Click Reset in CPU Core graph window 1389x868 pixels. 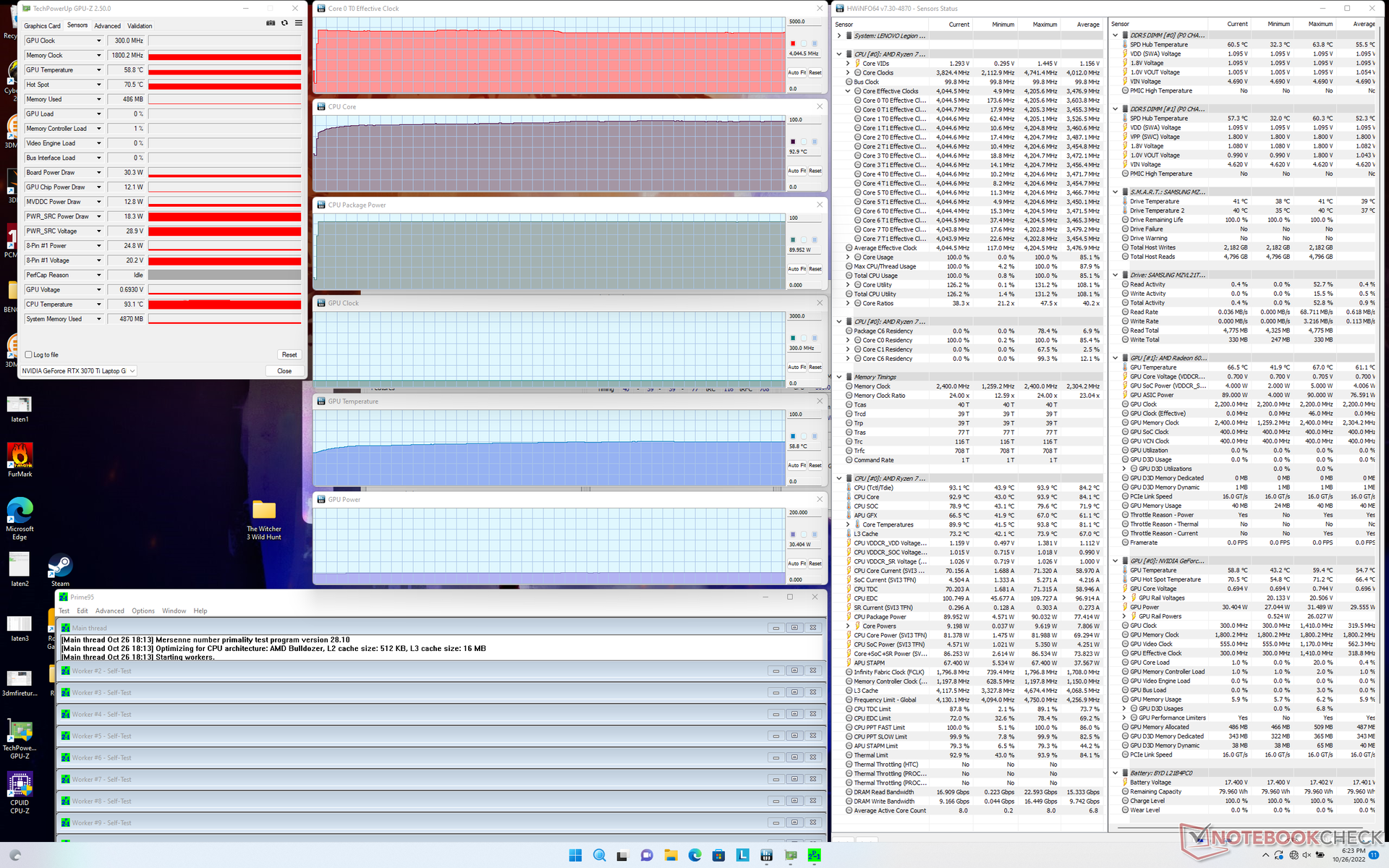pyautogui.click(x=815, y=171)
